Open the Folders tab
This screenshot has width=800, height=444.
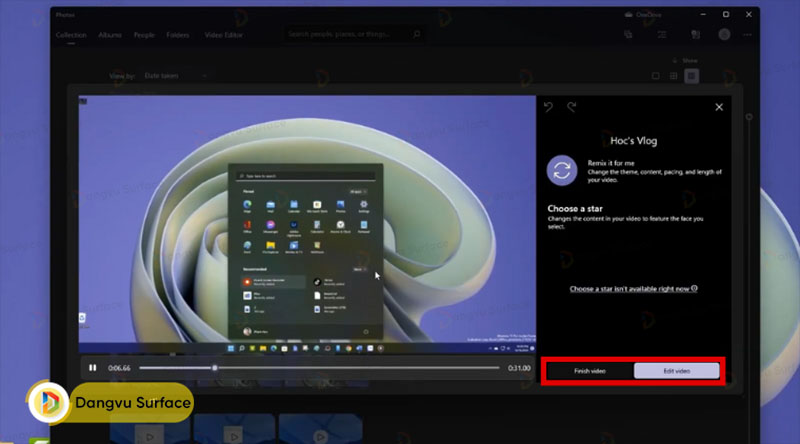(x=178, y=35)
